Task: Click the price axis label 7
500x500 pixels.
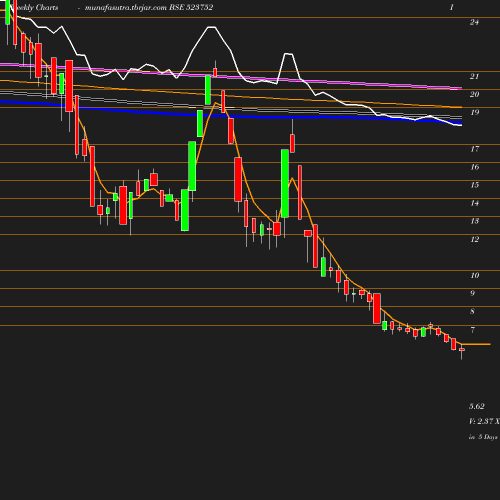Action: click(472, 330)
